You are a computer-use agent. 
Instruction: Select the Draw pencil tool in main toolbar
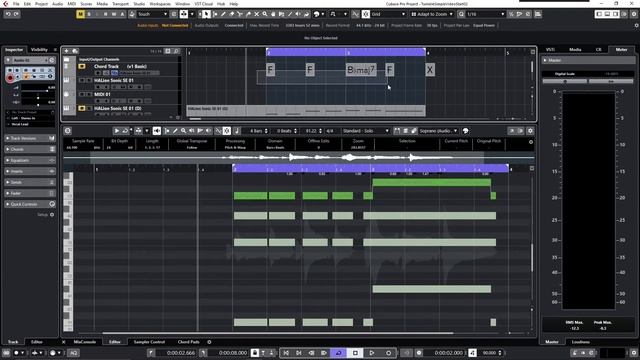coord(223,14)
